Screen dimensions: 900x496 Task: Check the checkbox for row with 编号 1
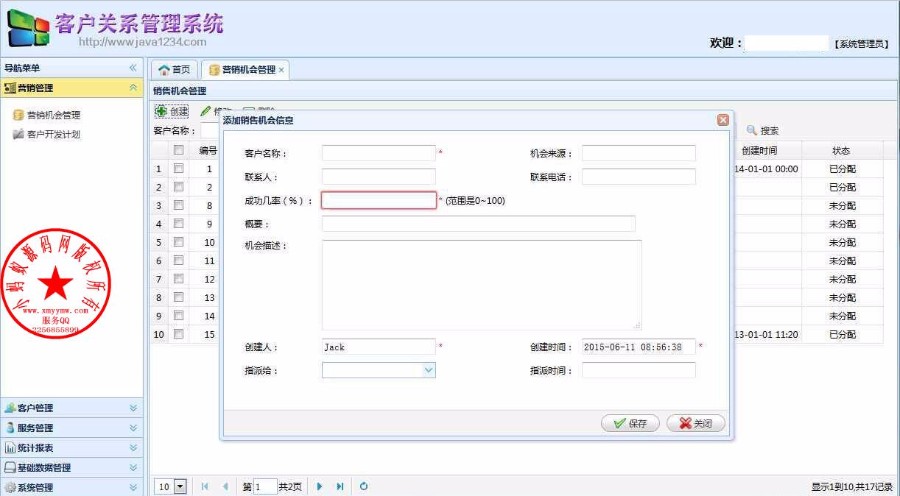point(179,168)
